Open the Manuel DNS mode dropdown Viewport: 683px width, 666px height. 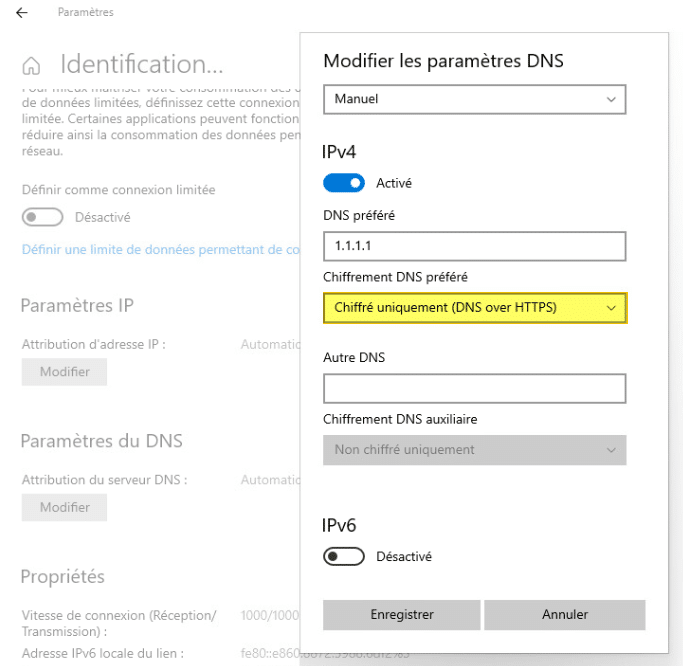click(474, 99)
